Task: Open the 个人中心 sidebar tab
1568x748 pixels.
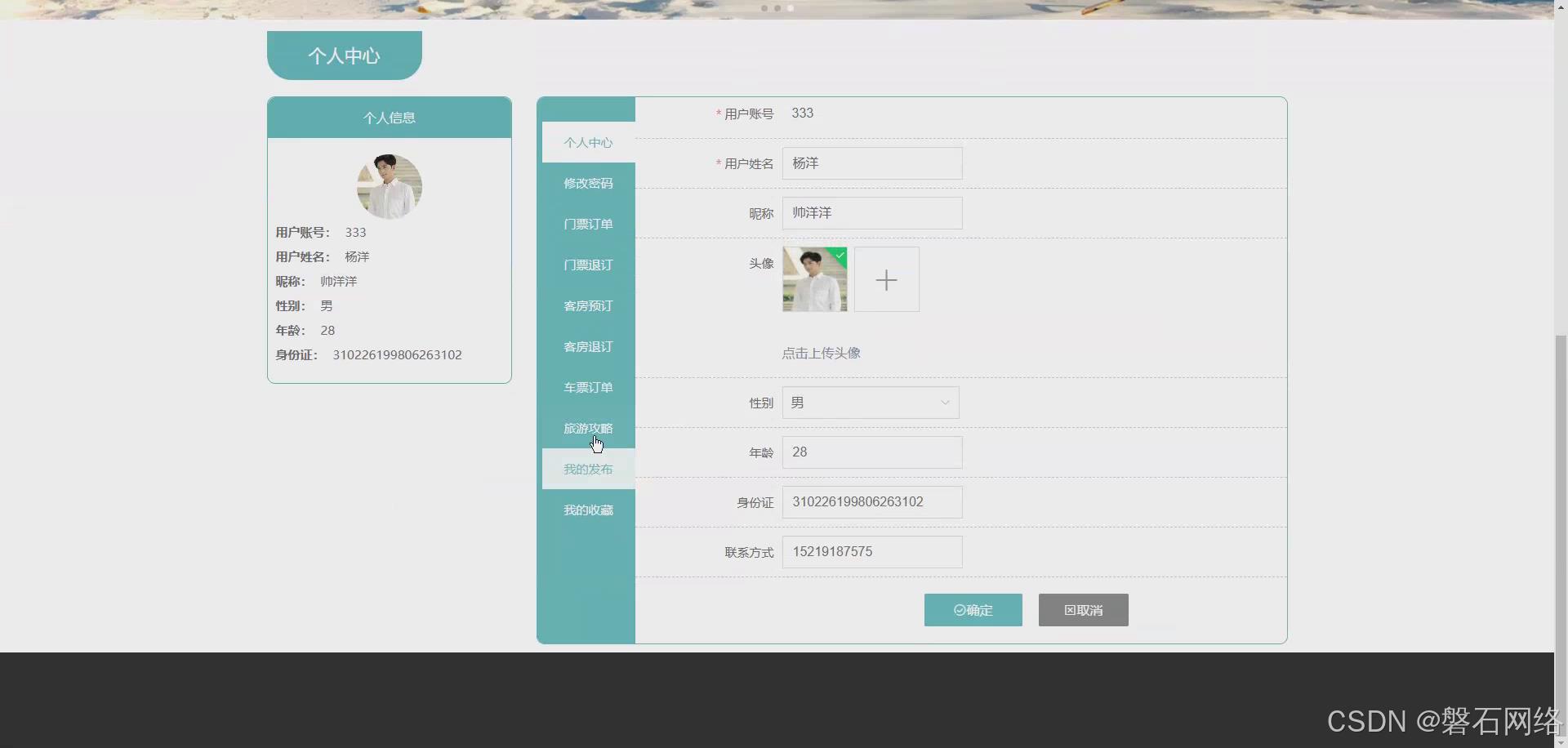Action: click(587, 142)
